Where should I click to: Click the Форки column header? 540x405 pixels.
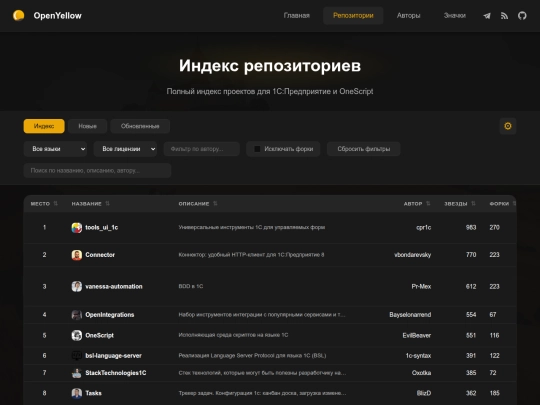[x=499, y=204]
